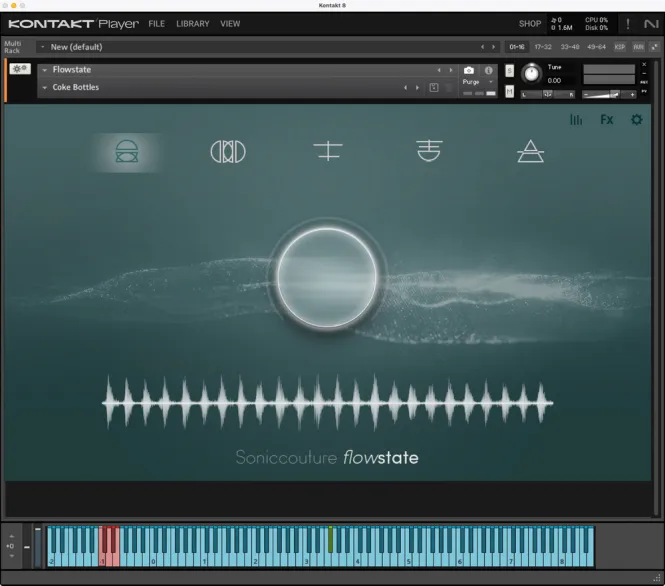This screenshot has height=586, width=665.
Task: Click the CPU 0% readout
Action: tap(596, 20)
